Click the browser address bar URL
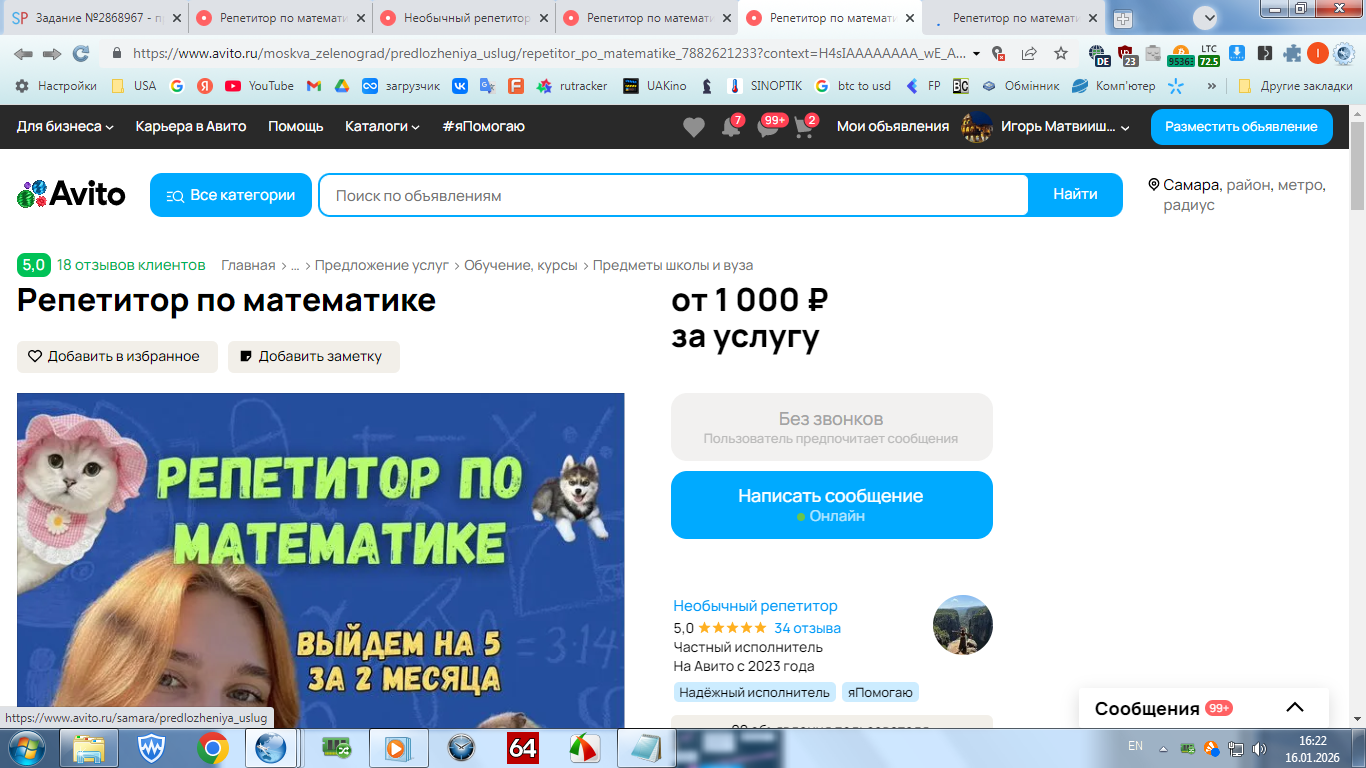Viewport: 1366px width, 768px height. [x=549, y=54]
